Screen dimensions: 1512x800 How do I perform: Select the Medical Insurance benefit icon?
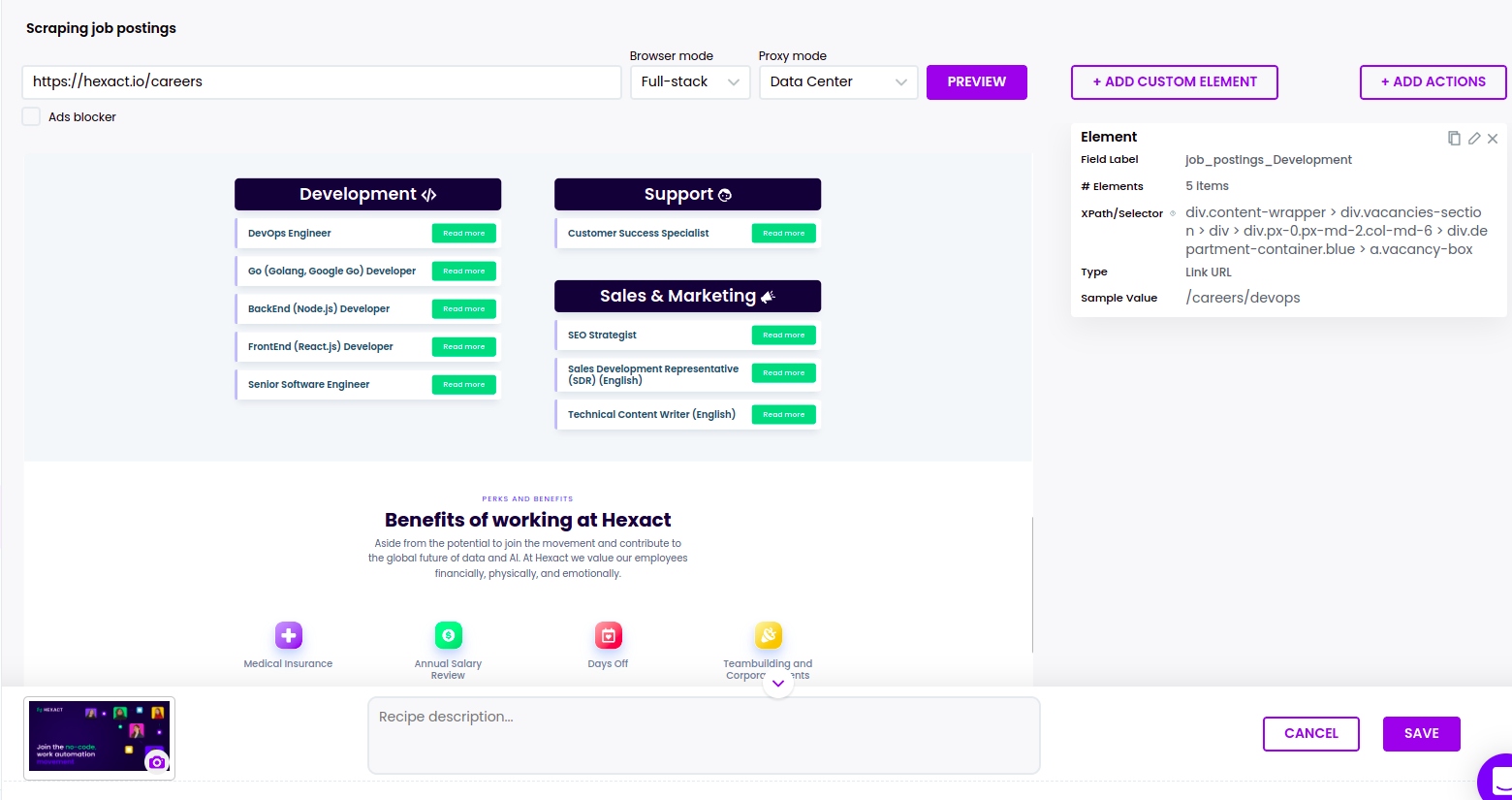click(288, 635)
